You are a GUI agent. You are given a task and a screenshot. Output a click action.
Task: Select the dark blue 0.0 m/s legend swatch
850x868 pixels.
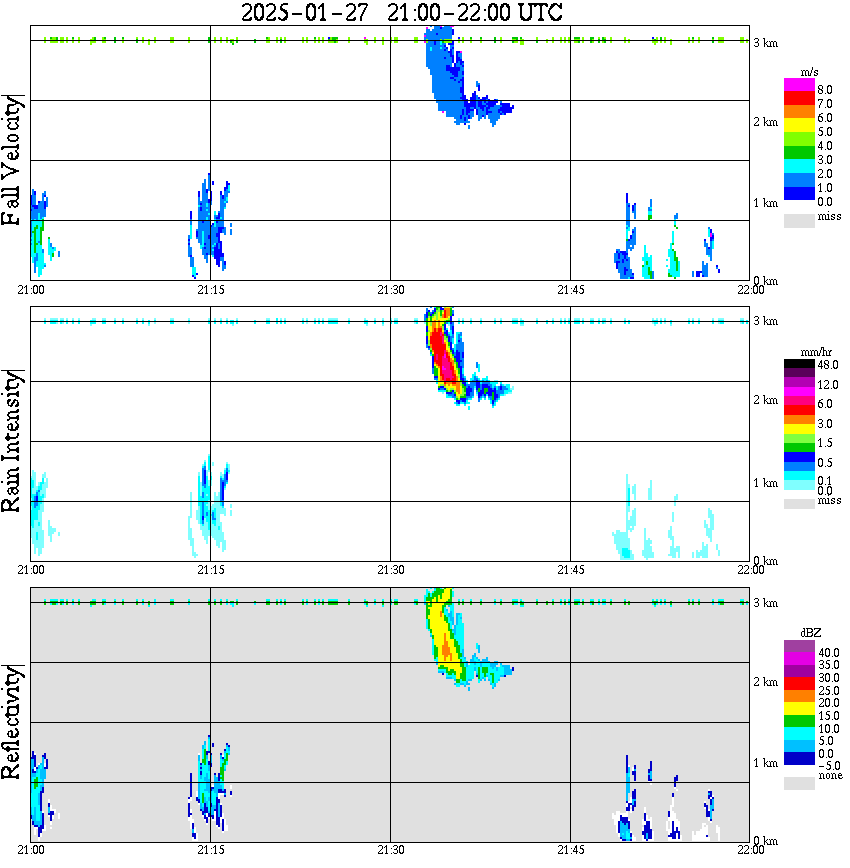(799, 194)
